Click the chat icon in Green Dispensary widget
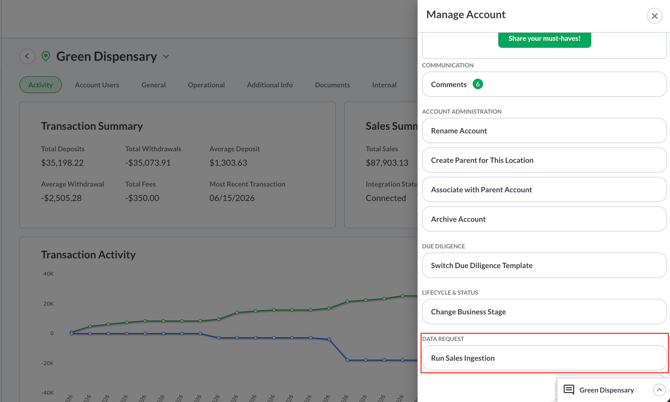 click(x=569, y=390)
